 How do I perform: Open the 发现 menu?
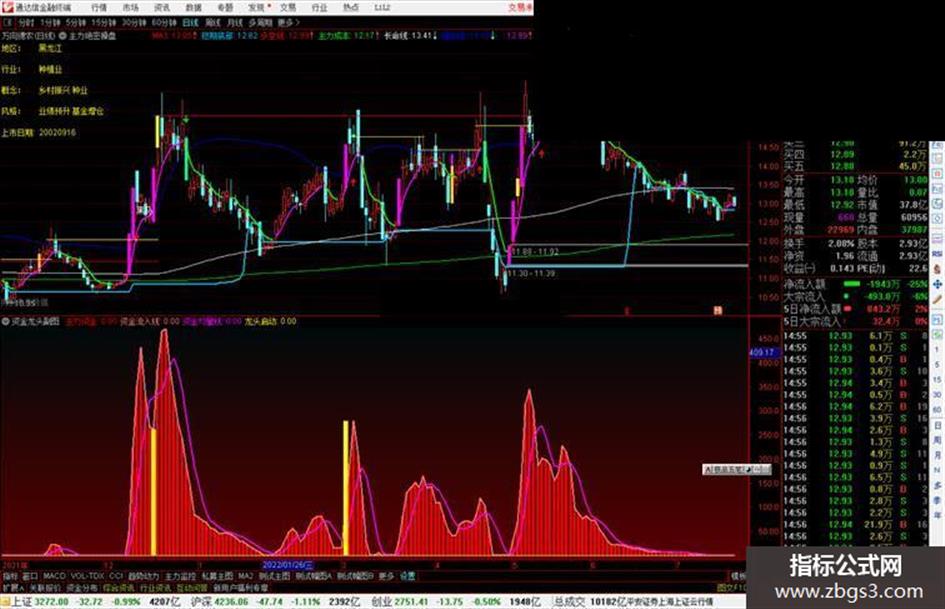coord(257,8)
